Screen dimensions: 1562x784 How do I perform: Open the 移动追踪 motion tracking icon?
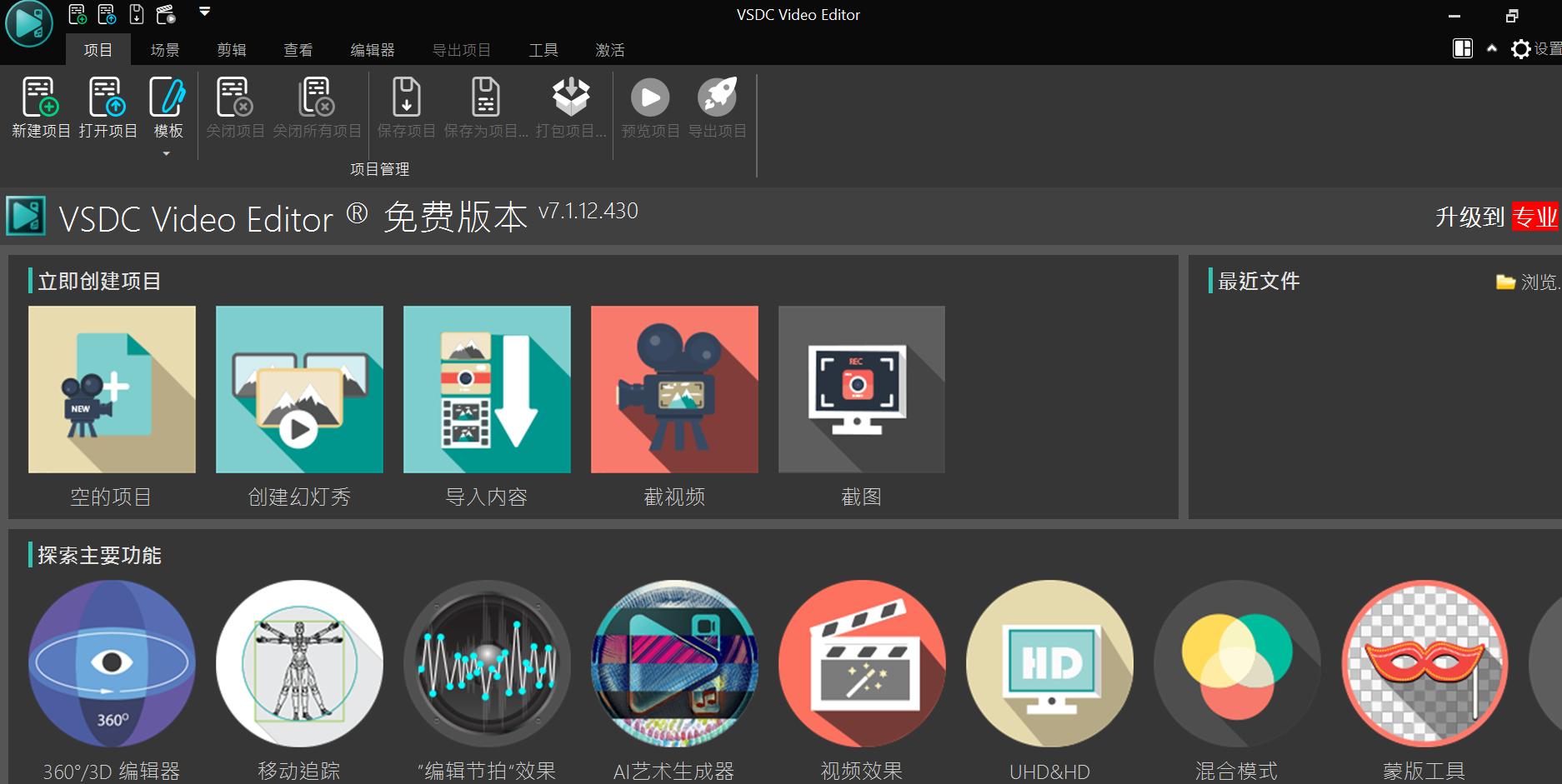[299, 663]
